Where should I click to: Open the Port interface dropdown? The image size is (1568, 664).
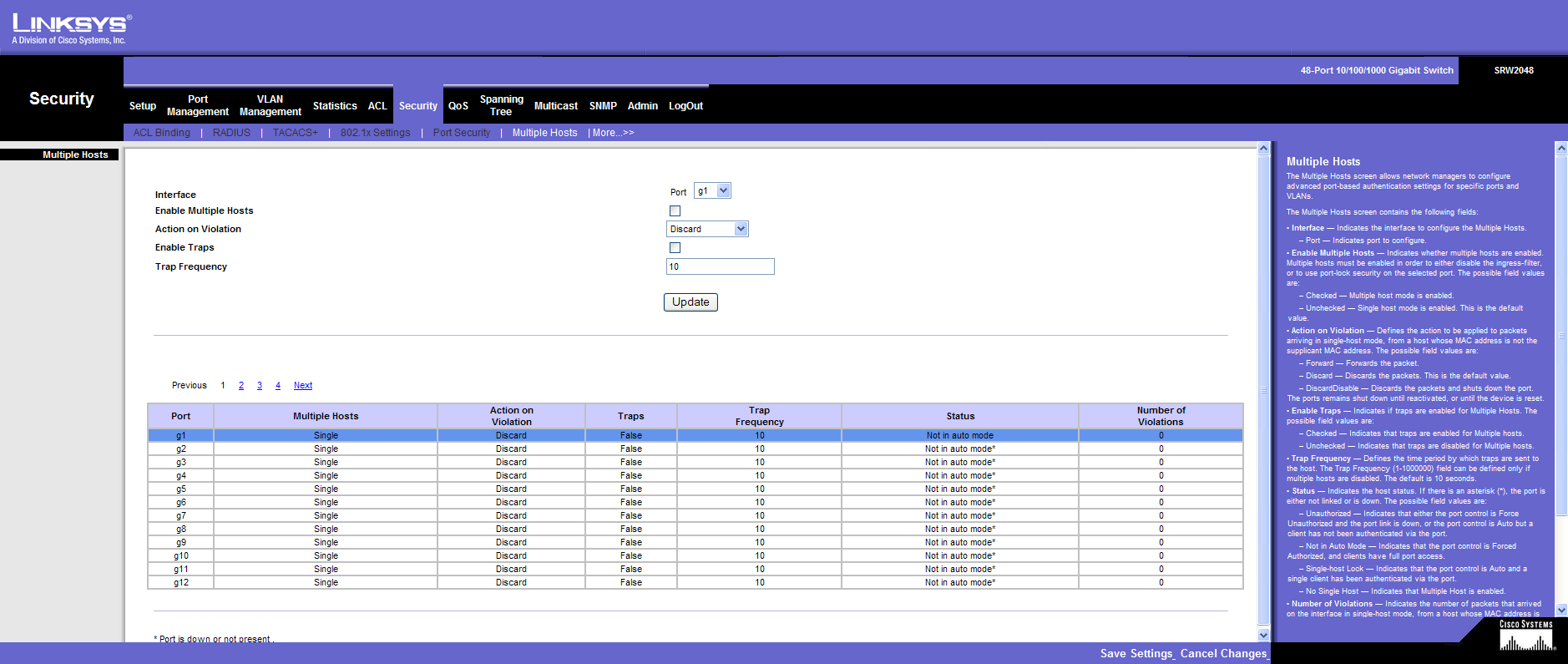coord(712,191)
